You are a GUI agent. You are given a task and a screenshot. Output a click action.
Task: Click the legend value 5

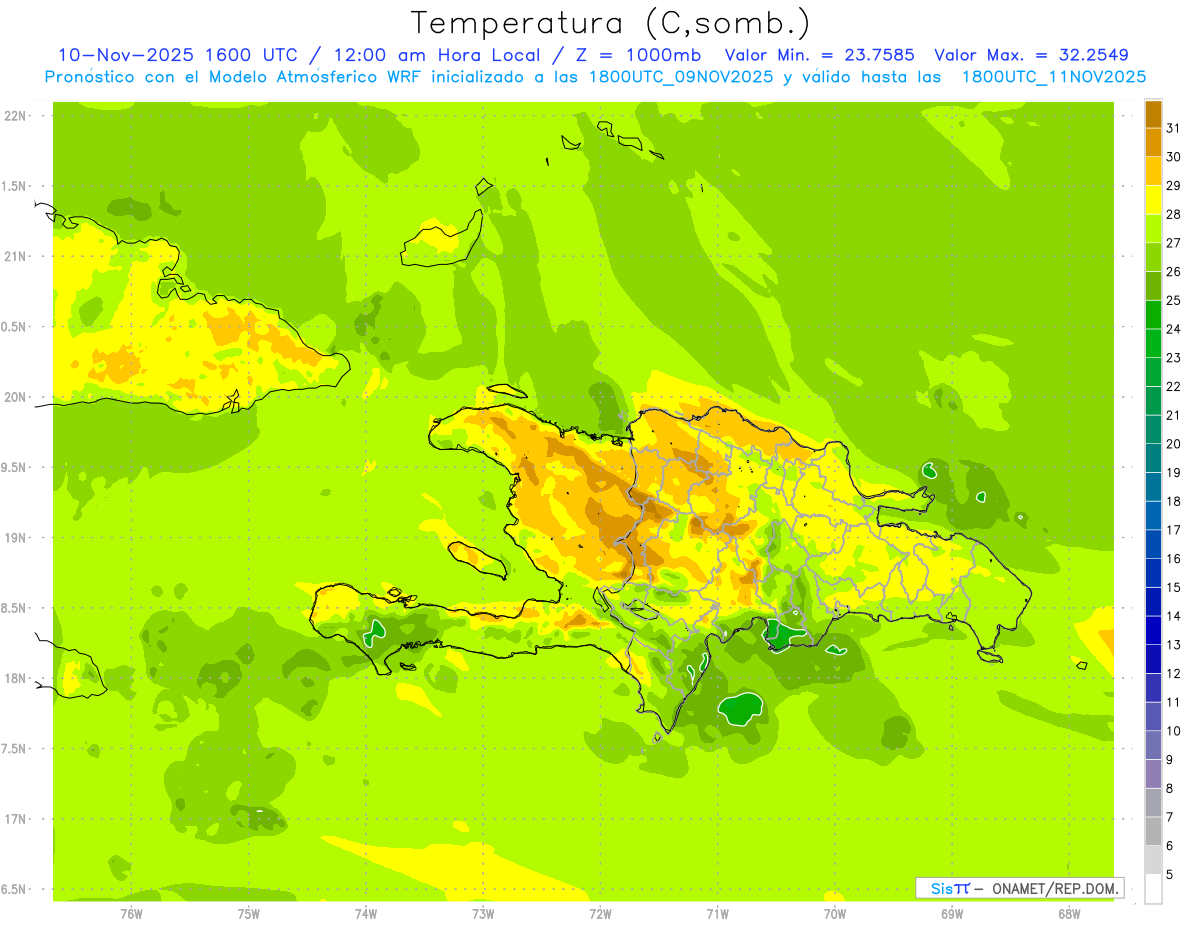(1171, 875)
